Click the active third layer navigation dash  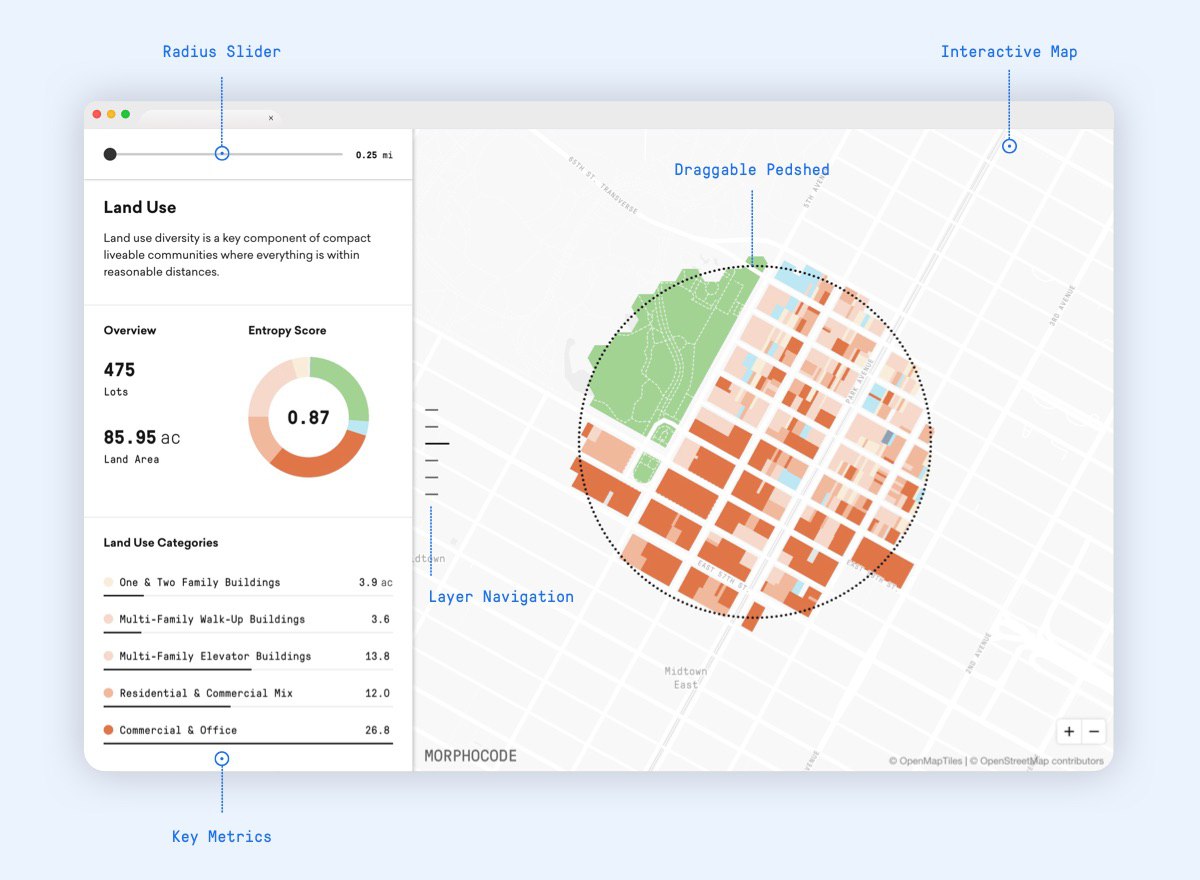click(437, 443)
